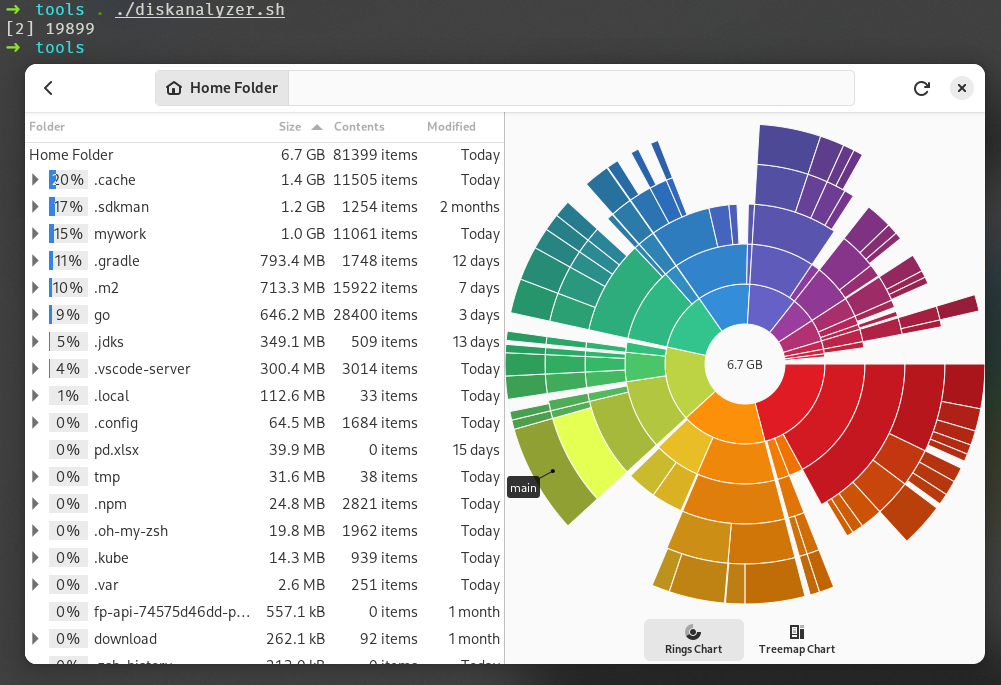1001x685 pixels.
Task: Click the 28400 items count for go
Action: coord(375,315)
